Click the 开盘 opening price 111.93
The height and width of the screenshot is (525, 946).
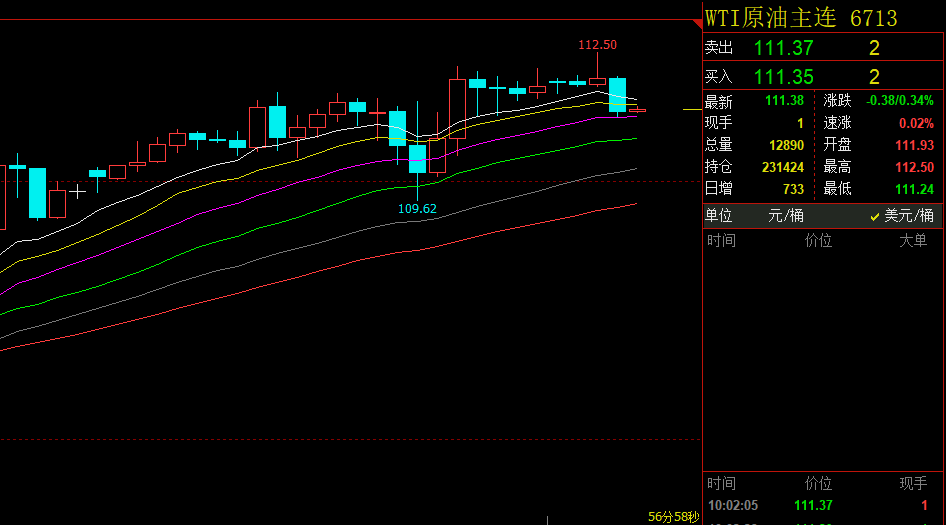point(915,145)
